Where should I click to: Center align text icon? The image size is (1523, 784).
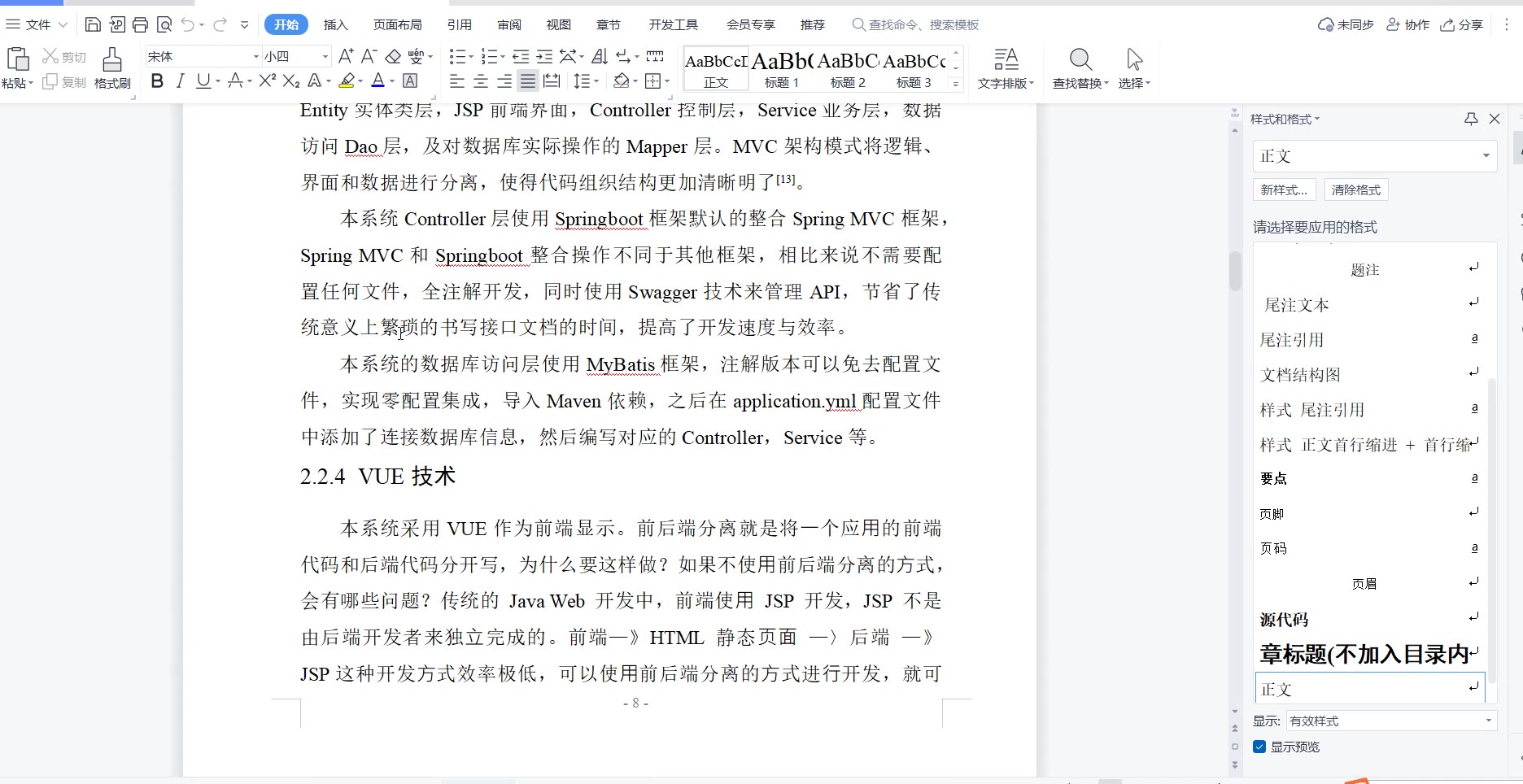[481, 81]
